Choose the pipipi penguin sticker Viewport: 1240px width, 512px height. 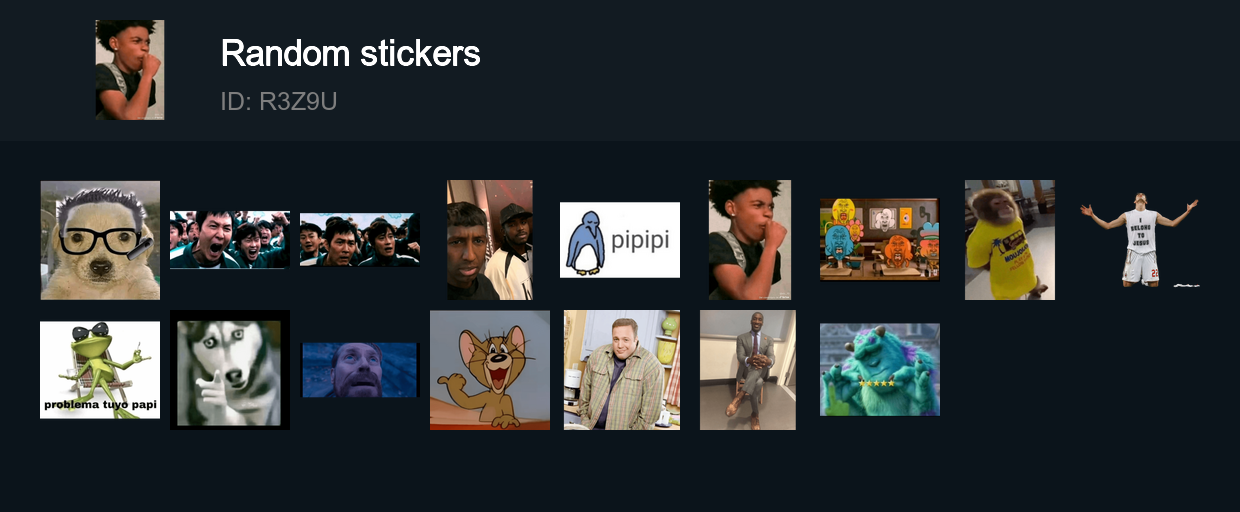point(620,240)
